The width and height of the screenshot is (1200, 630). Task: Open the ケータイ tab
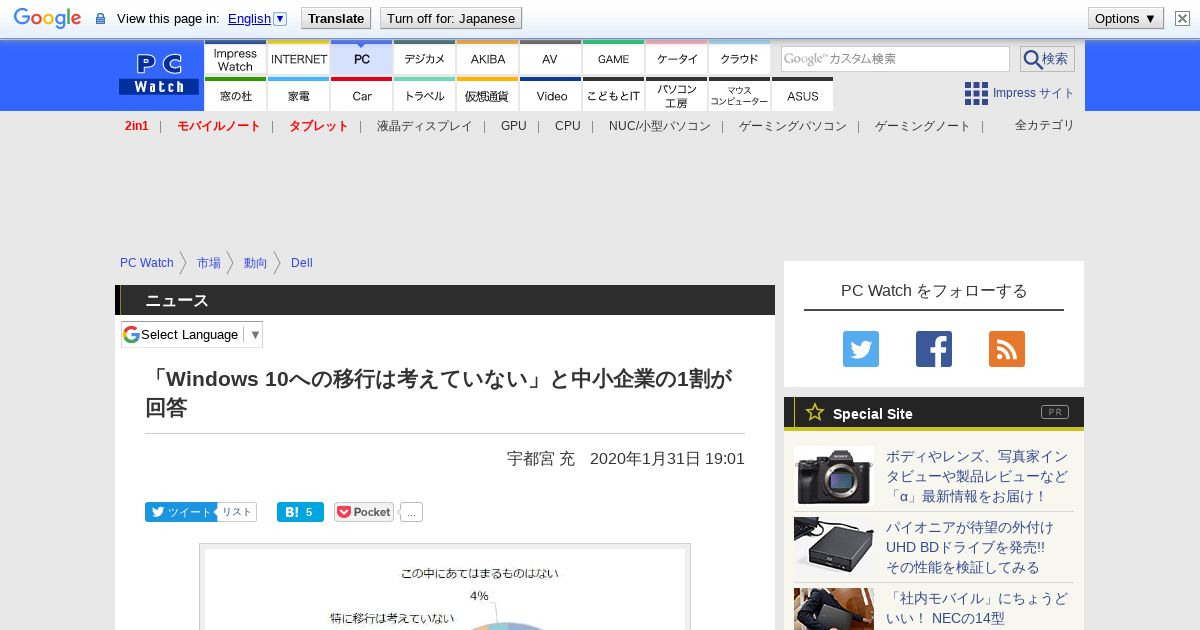tap(677, 59)
